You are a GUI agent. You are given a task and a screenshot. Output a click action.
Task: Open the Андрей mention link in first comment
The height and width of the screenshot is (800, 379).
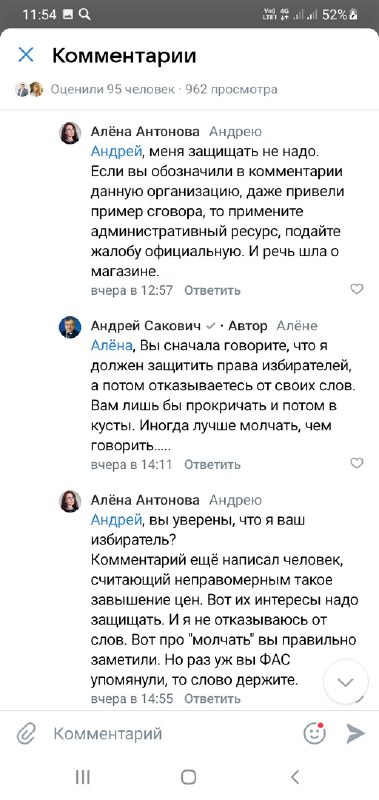(x=116, y=152)
